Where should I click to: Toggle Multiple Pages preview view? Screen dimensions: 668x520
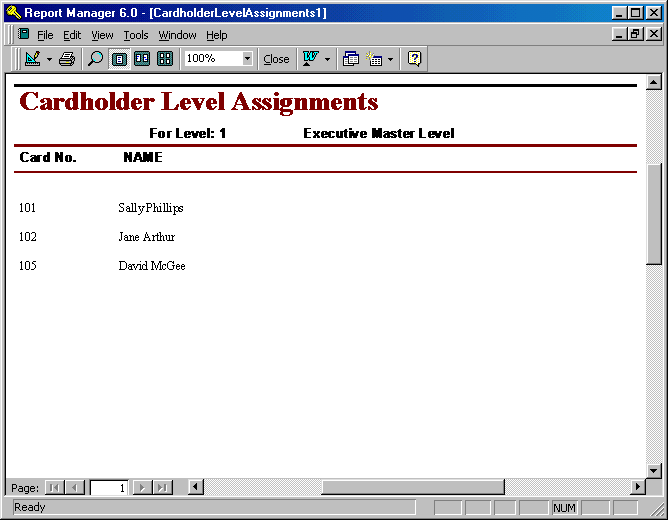pyautogui.click(x=165, y=59)
